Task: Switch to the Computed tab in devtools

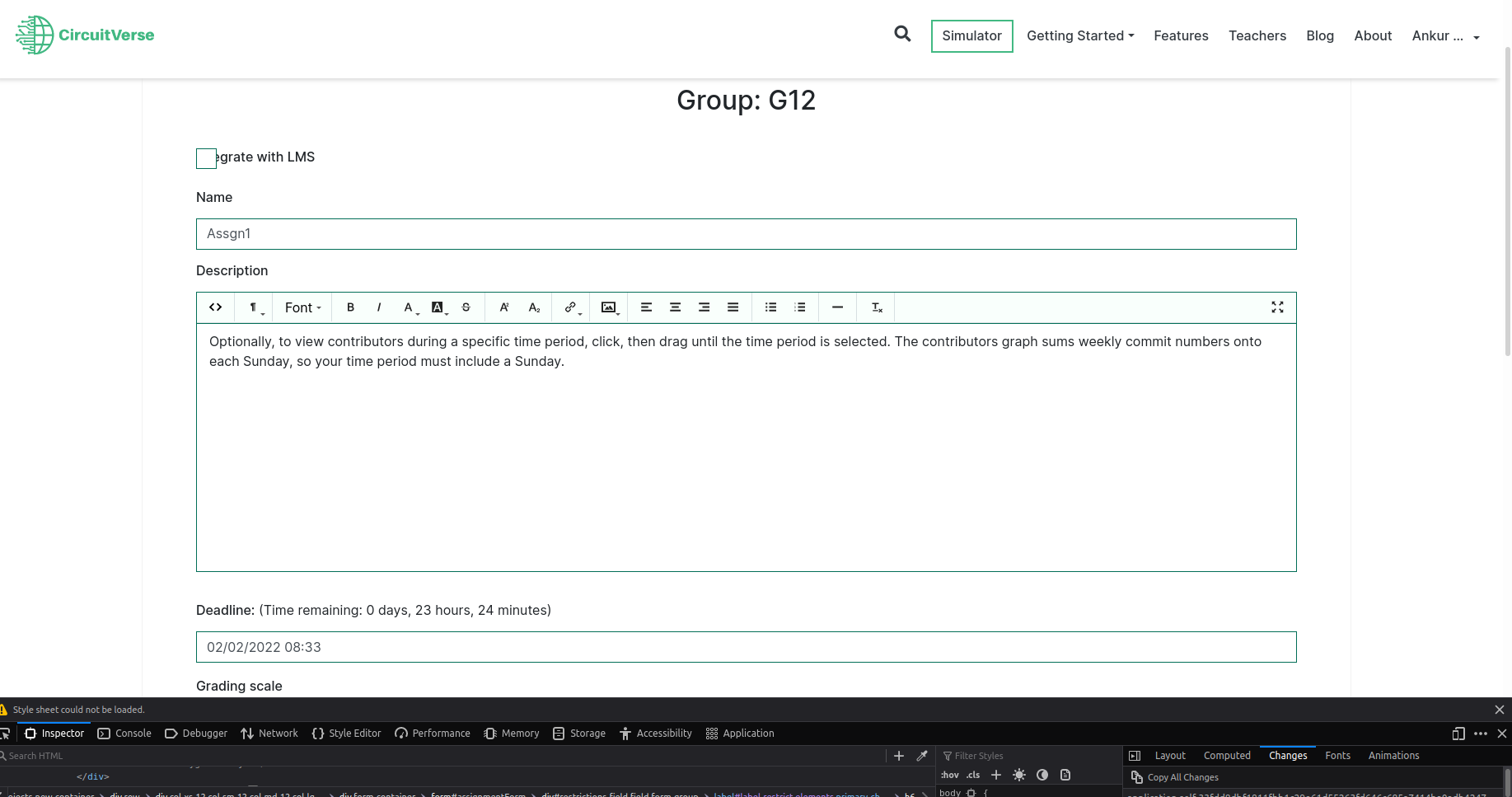Action: (x=1227, y=755)
